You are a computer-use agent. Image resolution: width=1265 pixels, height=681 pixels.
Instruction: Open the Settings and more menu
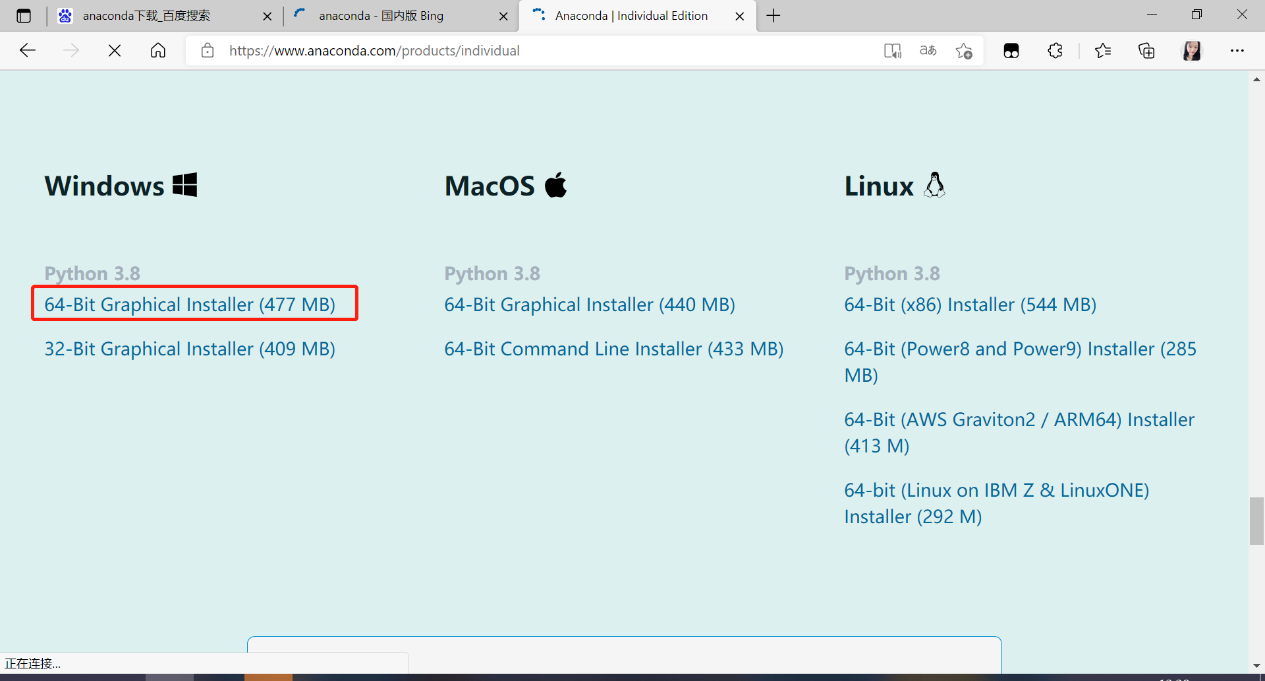pyautogui.click(x=1237, y=50)
